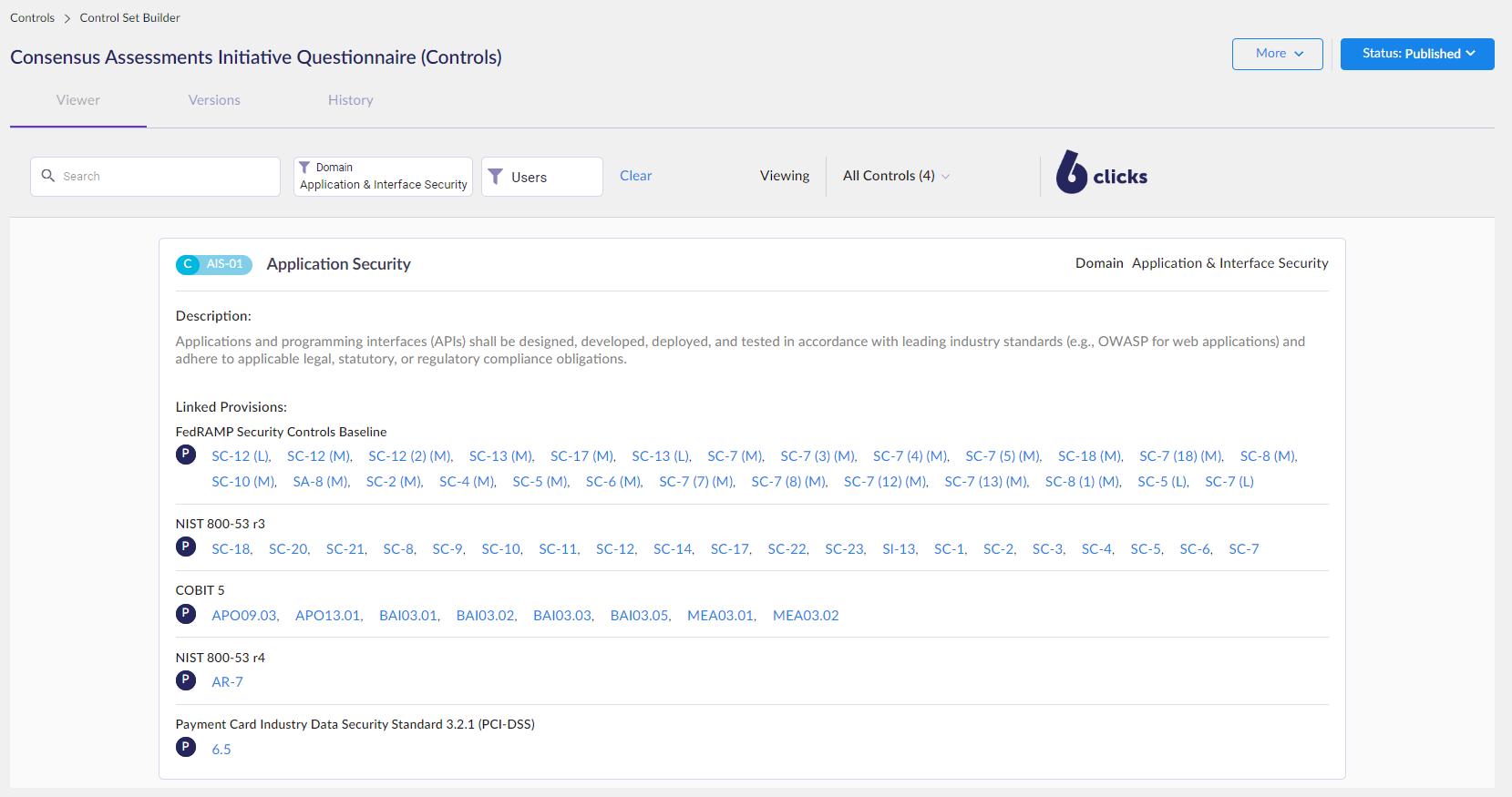Open the All Controls (4) viewing dropdown

896,176
